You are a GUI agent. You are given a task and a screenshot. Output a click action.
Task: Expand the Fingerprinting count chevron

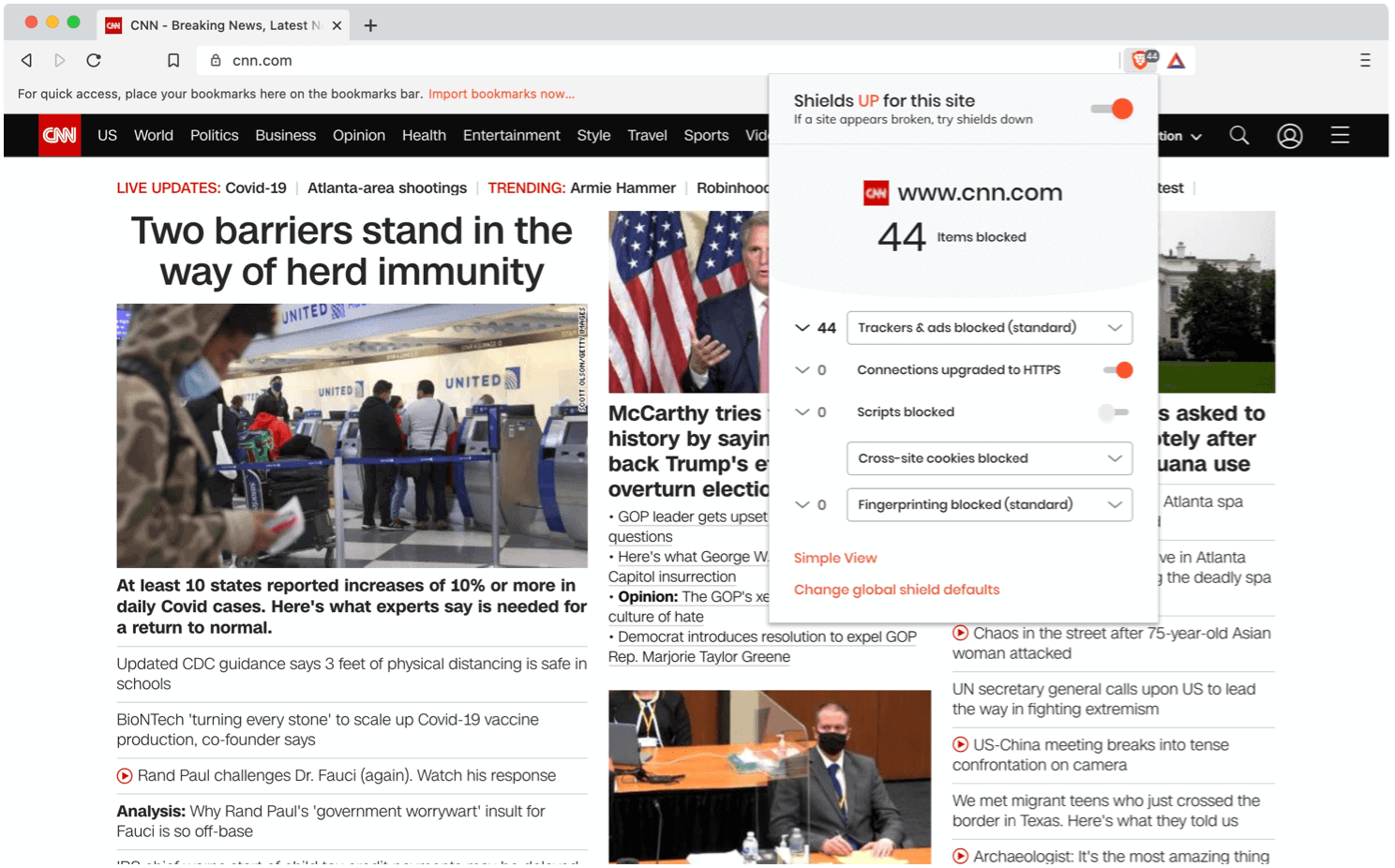(x=802, y=504)
